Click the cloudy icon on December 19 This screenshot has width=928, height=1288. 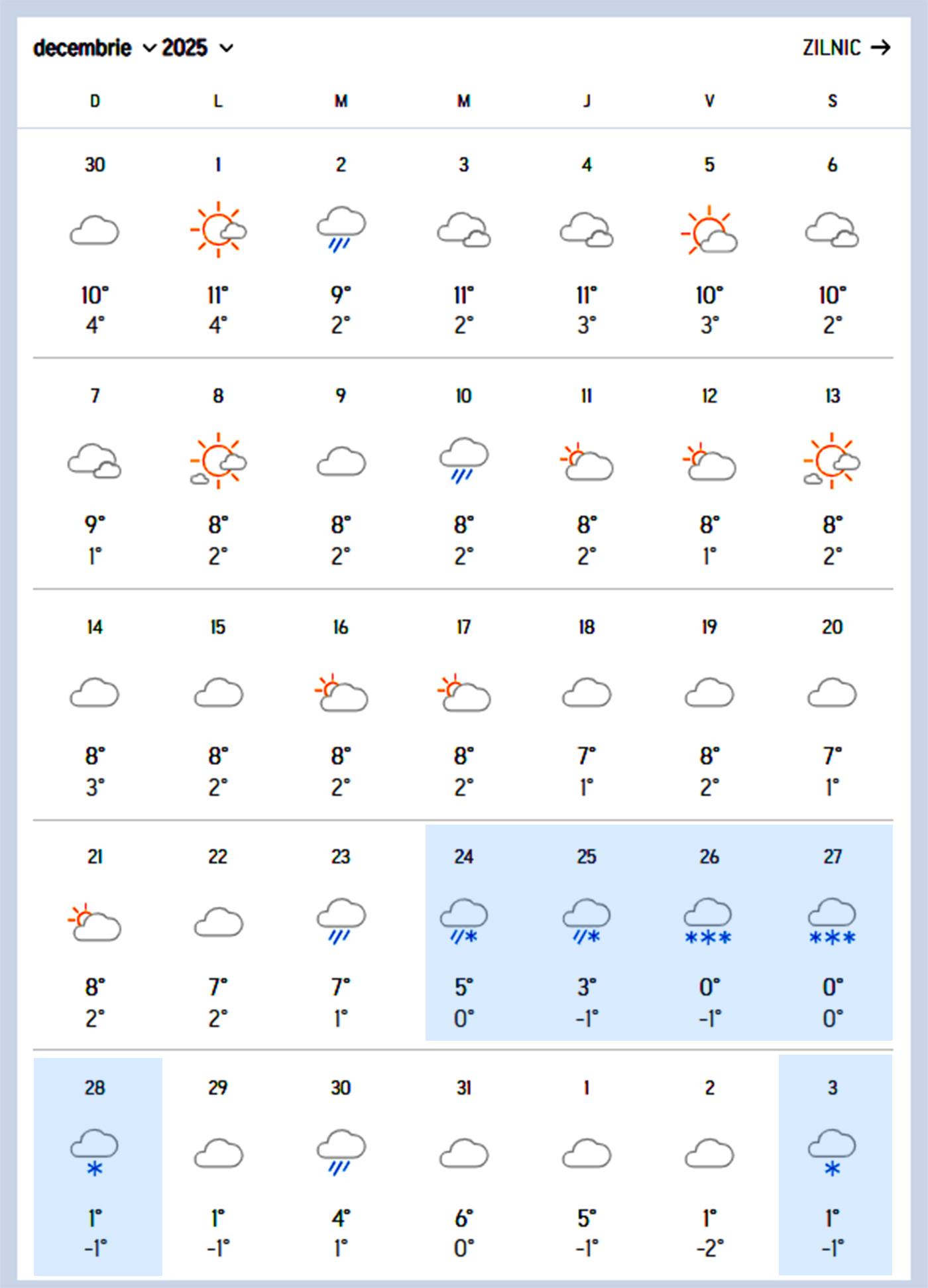(709, 693)
